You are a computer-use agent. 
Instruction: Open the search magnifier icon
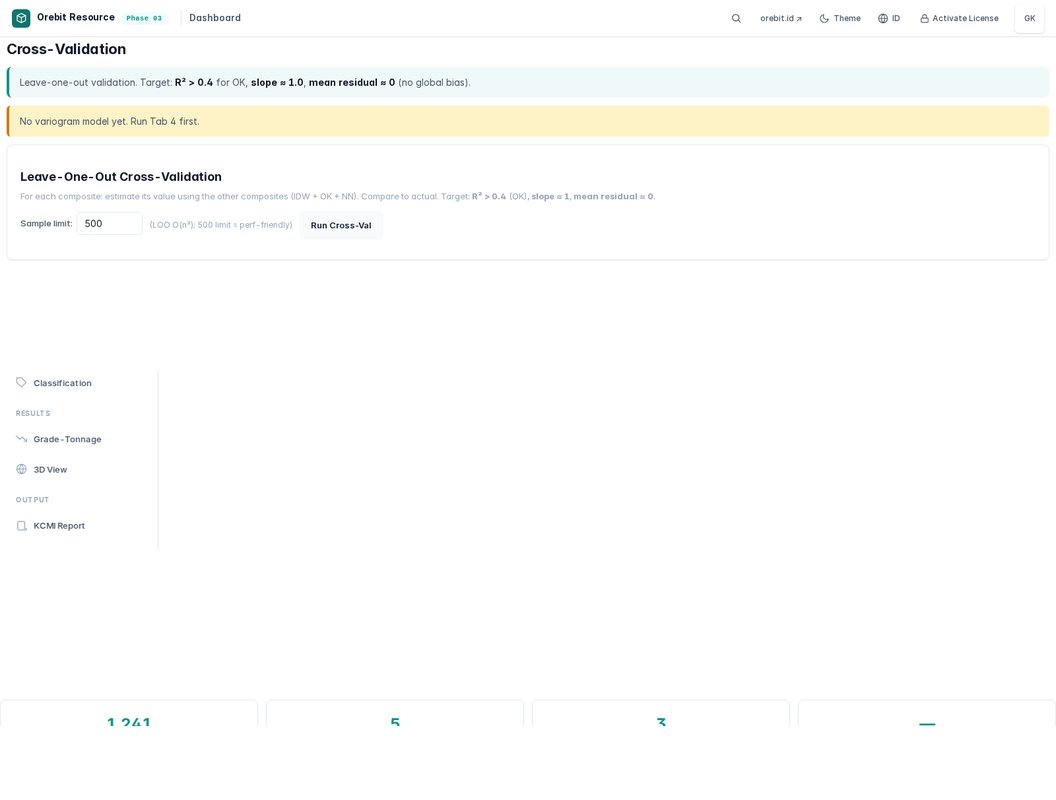click(736, 18)
